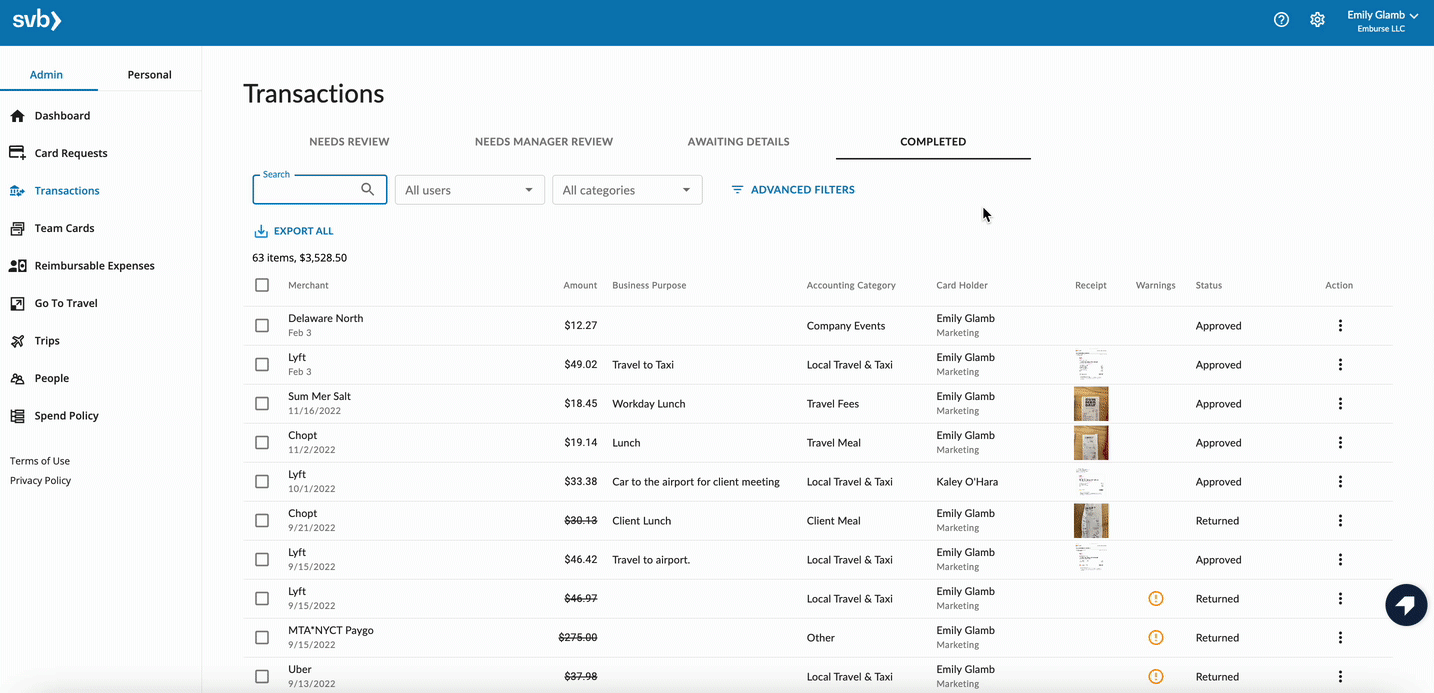Open actions menu for Chopt Client Lunch row
Viewport: 1434px width, 693px height.
pos(1340,521)
